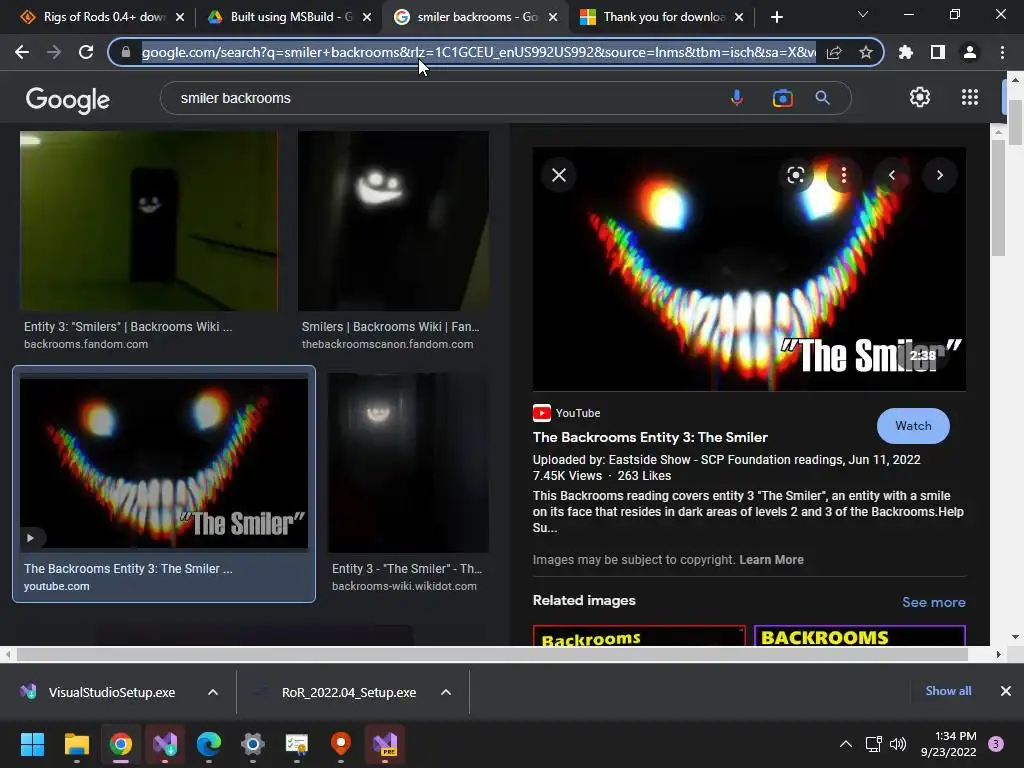This screenshot has width=1024, height=768.
Task: Close the Rigs of Rods tab
Action: pyautogui.click(x=180, y=17)
